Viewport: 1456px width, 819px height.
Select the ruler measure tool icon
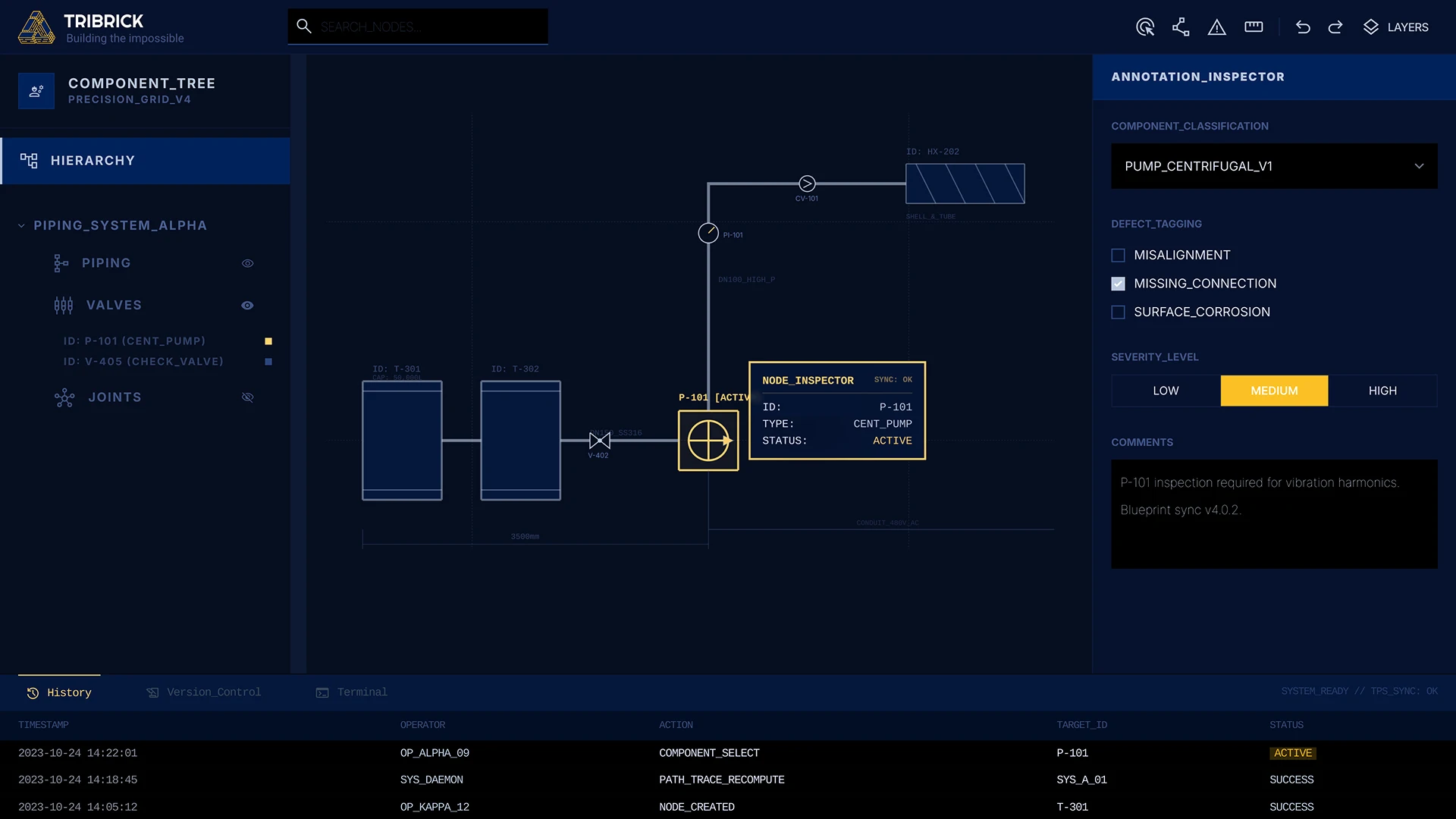1254,27
